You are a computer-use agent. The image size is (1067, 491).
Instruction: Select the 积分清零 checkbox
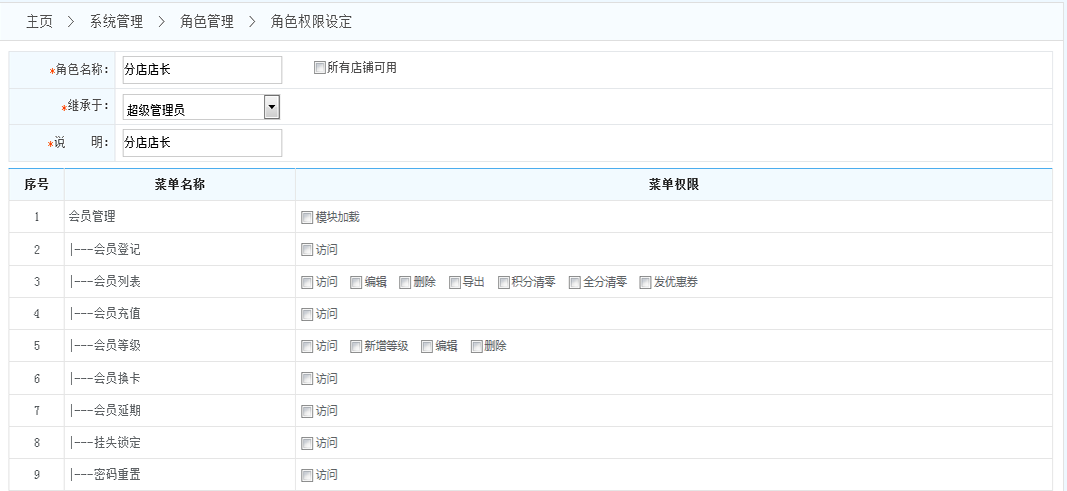504,282
